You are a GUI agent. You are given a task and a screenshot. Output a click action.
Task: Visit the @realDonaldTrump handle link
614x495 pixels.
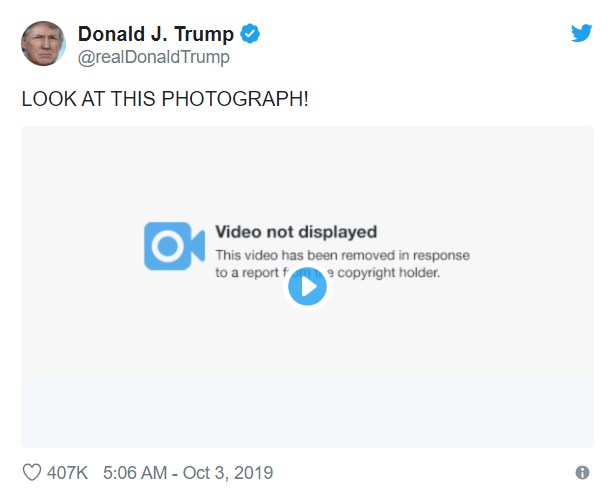click(153, 57)
